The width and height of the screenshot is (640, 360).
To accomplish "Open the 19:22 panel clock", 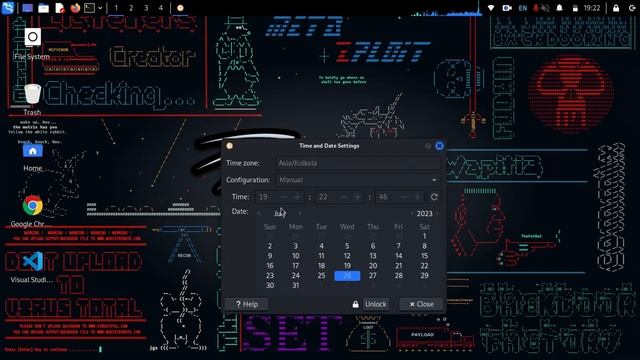I will coord(592,8).
